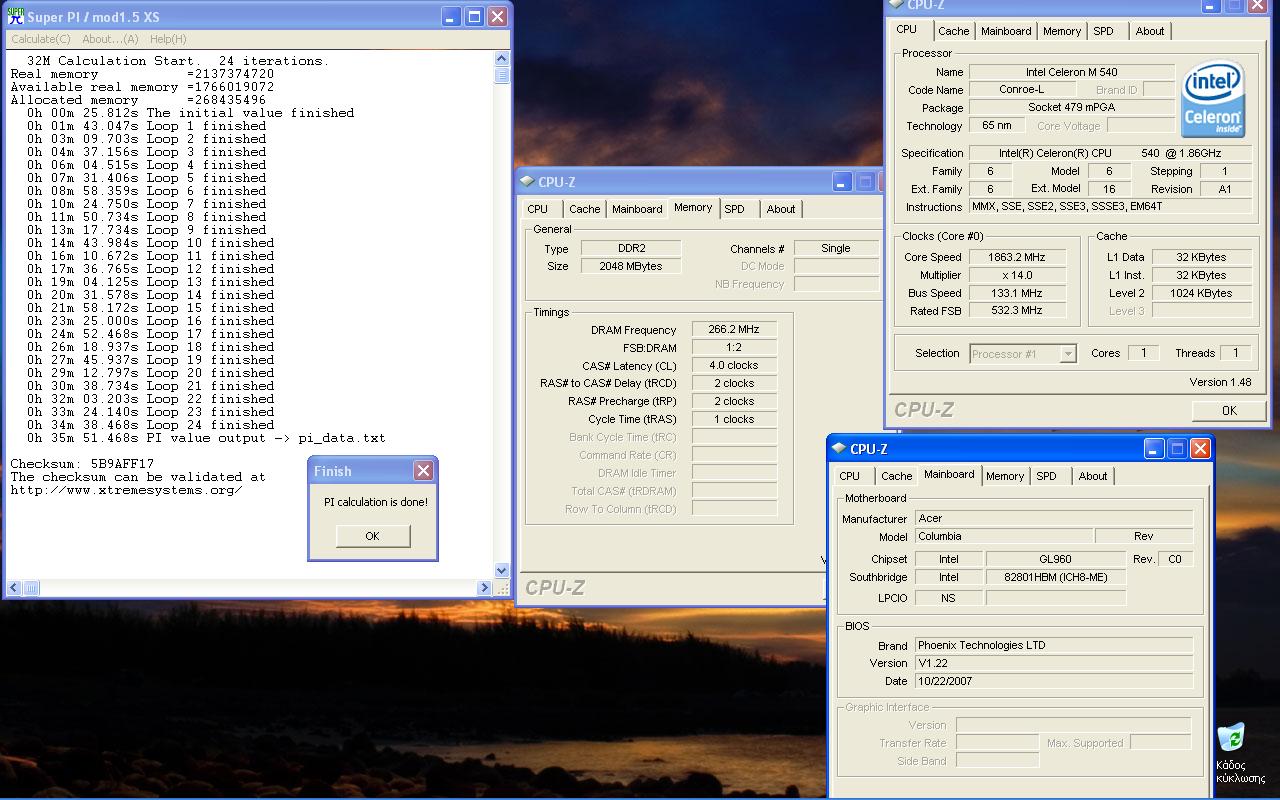The width and height of the screenshot is (1280, 800).
Task: Minimize the memory CPU-Z window
Action: point(842,182)
